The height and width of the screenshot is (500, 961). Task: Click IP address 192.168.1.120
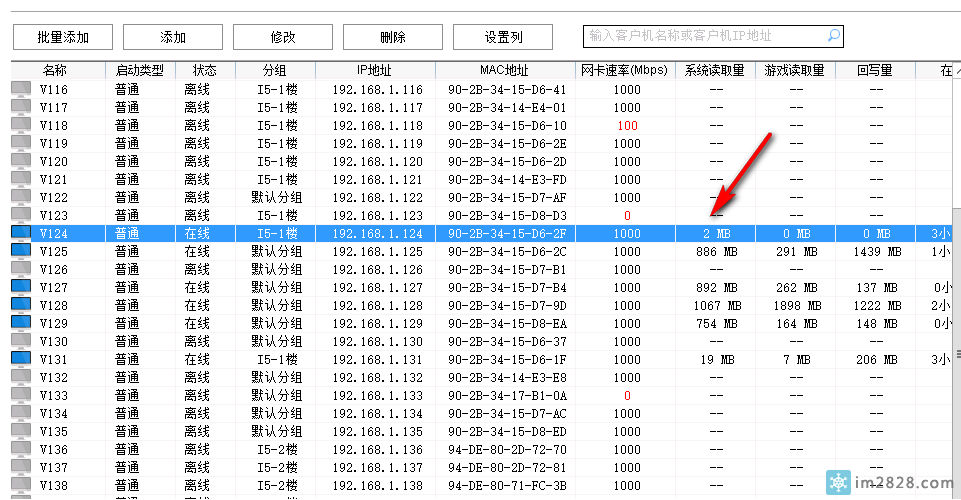[378, 162]
